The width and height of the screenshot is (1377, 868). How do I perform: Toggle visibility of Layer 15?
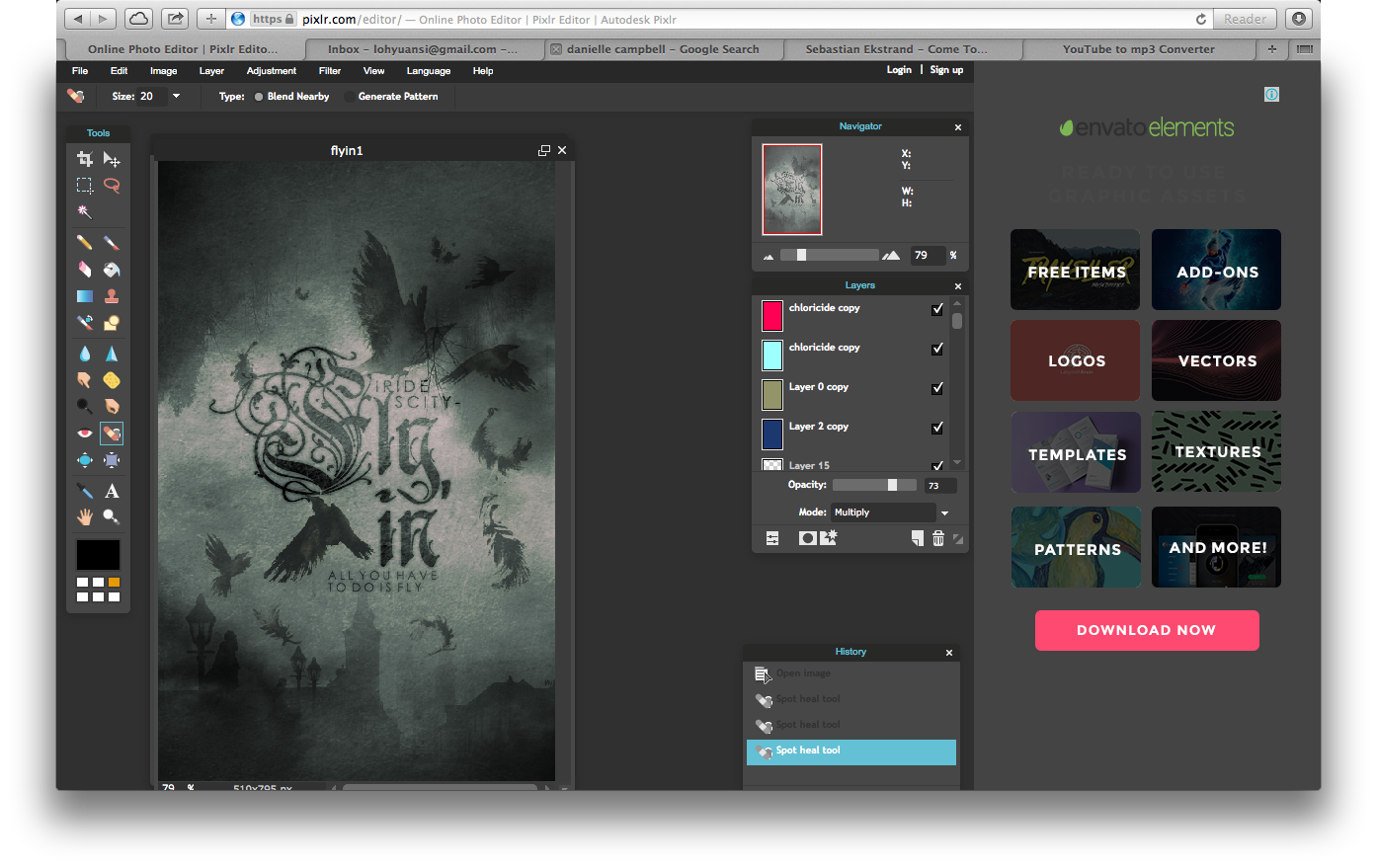click(937, 465)
